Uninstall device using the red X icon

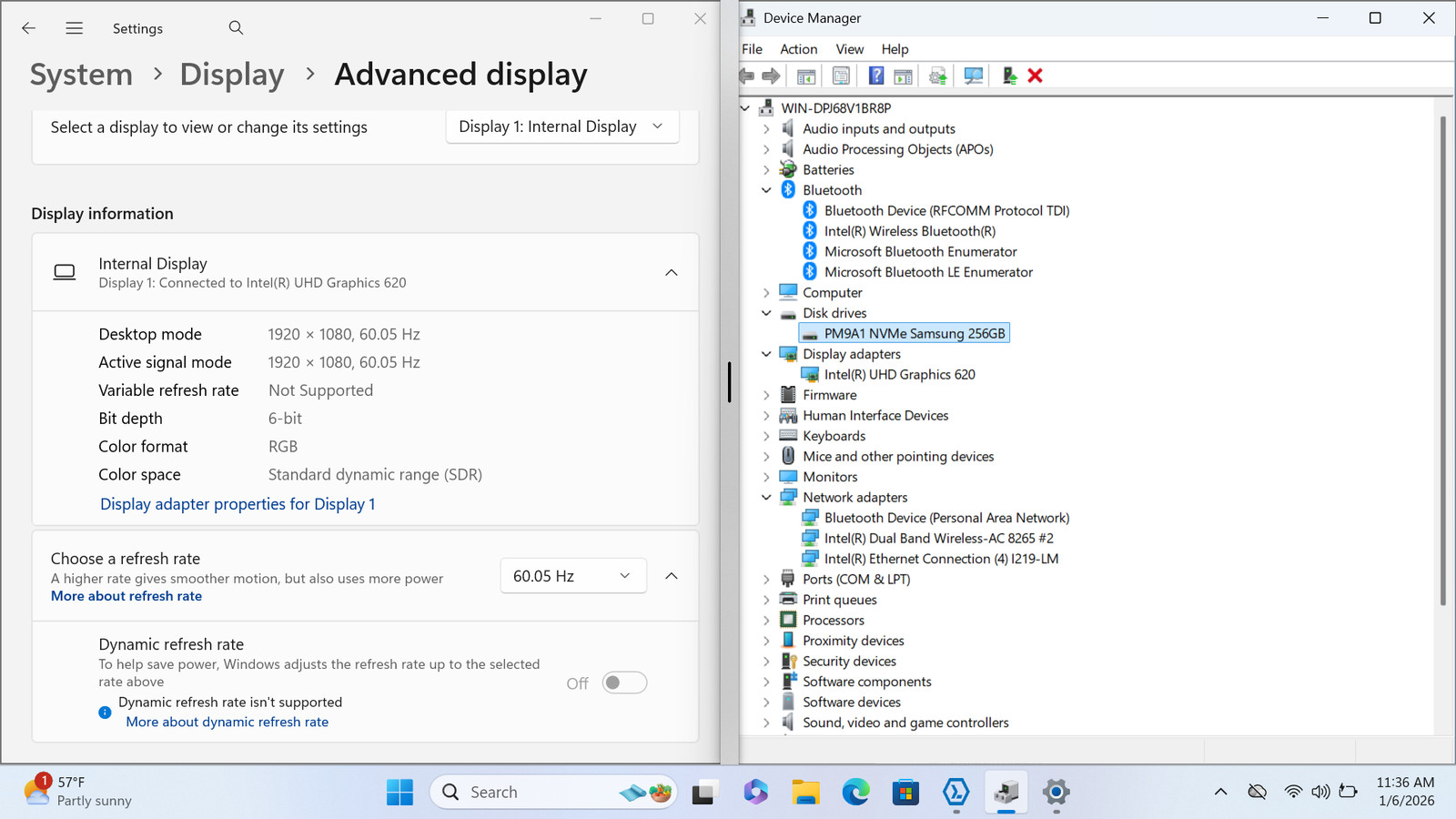click(1035, 76)
